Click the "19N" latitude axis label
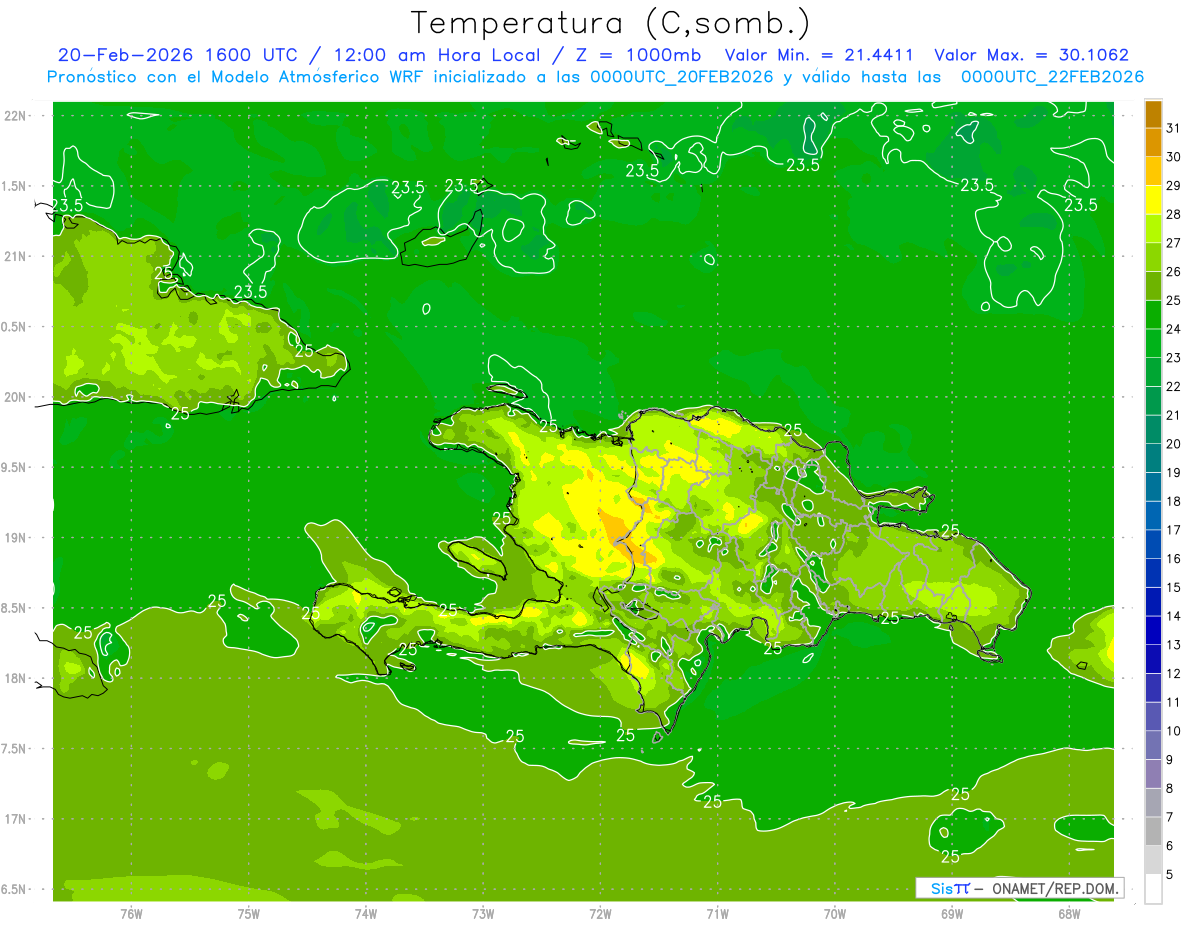 [15, 538]
